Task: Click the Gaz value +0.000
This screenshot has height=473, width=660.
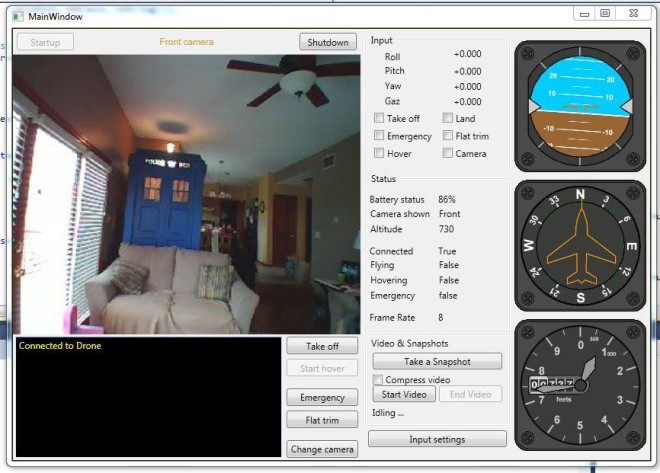Action: tap(467, 101)
